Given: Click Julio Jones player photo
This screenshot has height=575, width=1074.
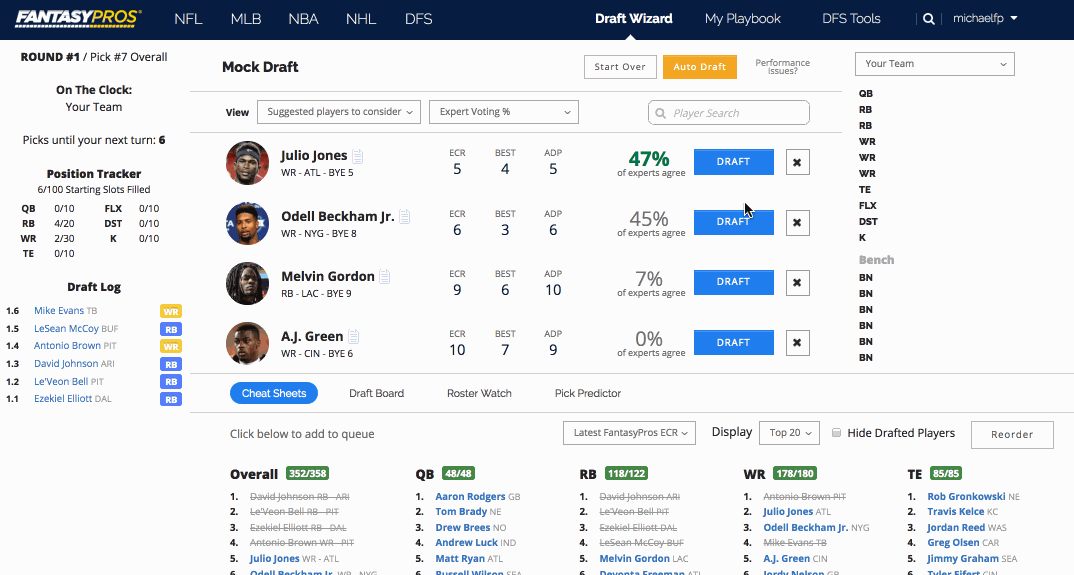Looking at the screenshot, I should click(x=248, y=163).
